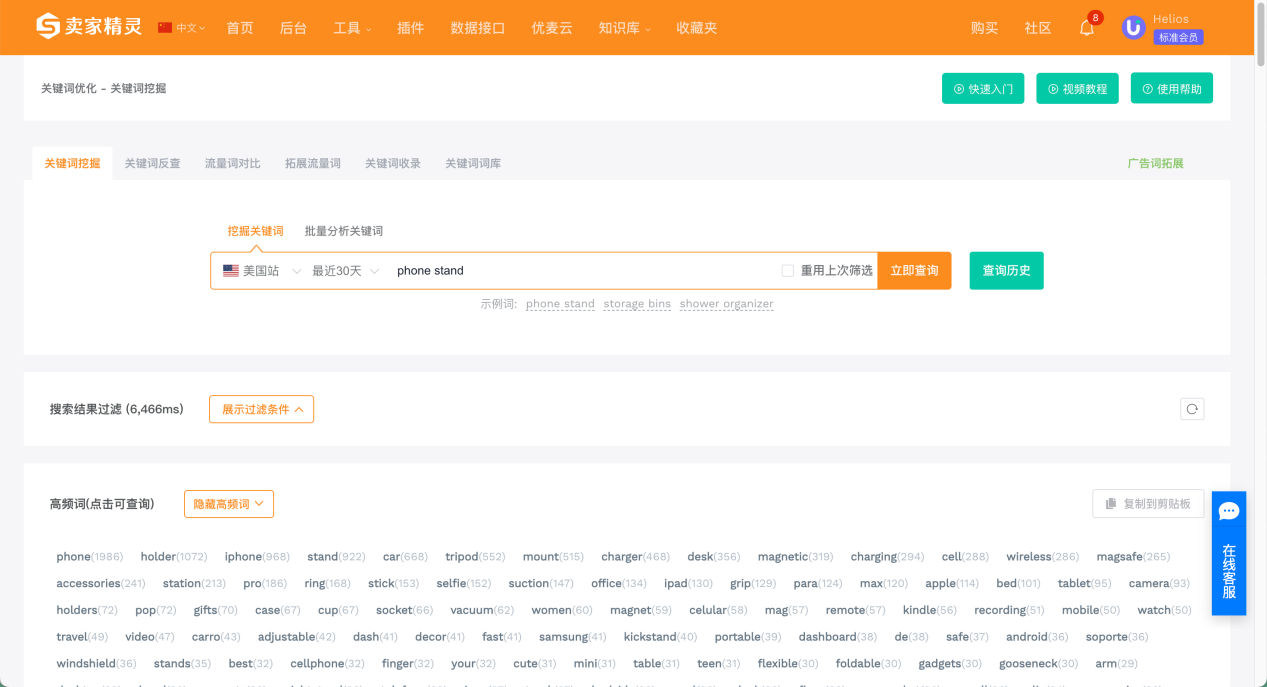The image size is (1267, 687).
Task: Collapse high-frequency words via 隐藏高频词 dropdown
Action: coord(228,504)
